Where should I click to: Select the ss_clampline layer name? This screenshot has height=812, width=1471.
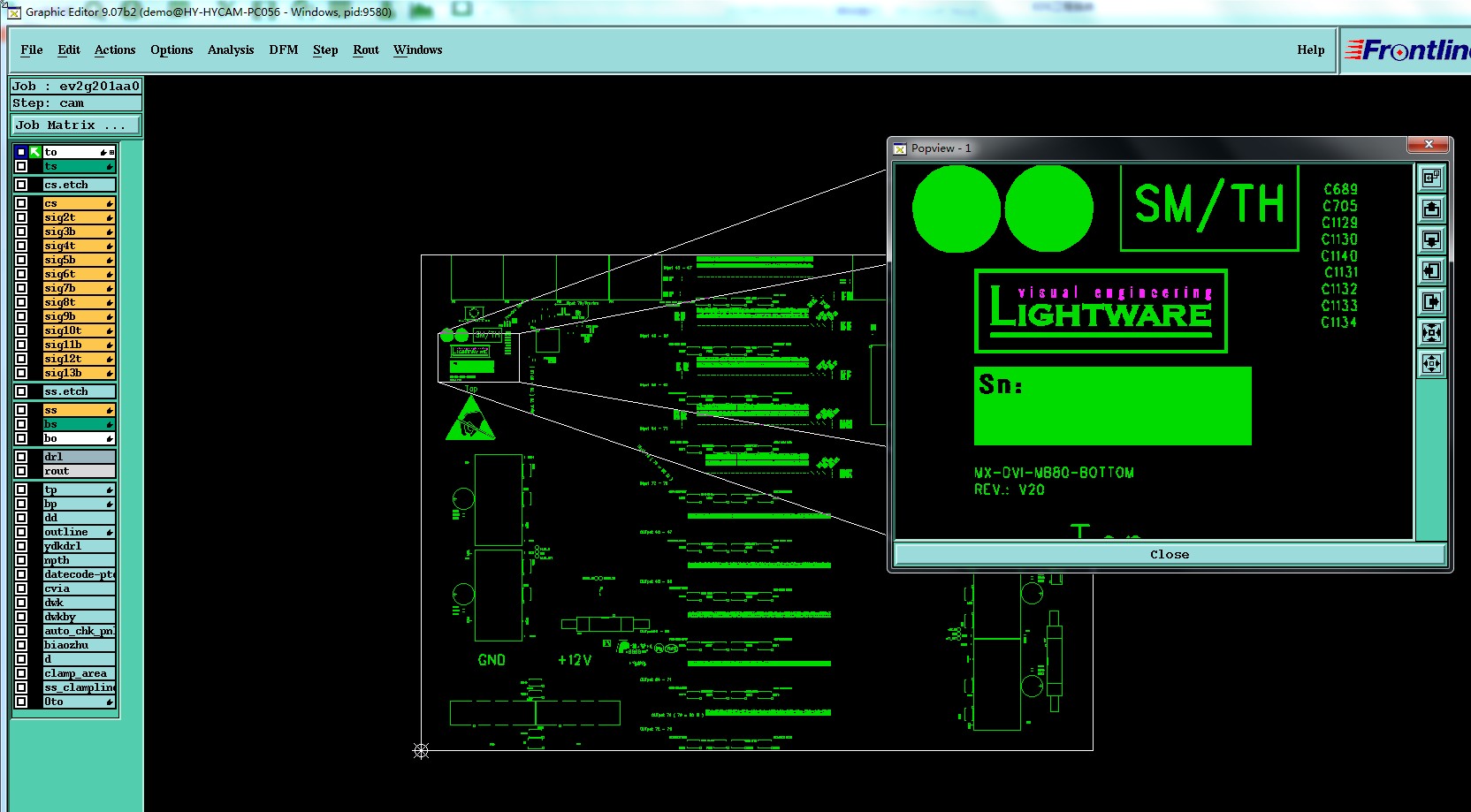[x=80, y=687]
